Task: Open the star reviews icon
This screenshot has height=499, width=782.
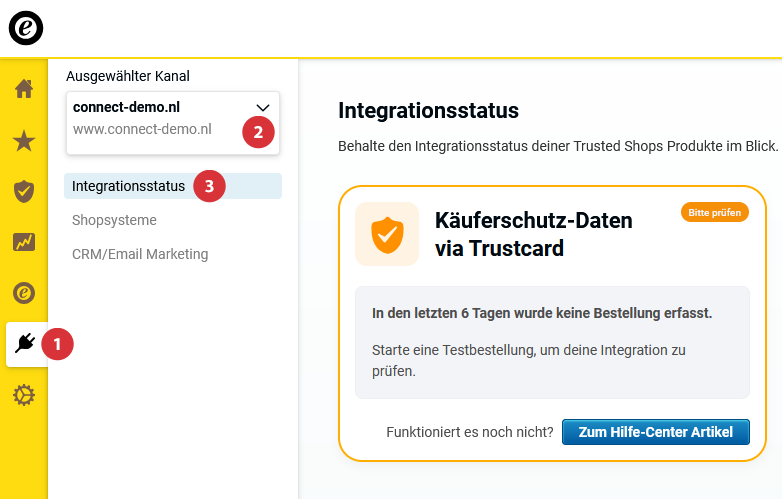Action: [x=24, y=140]
